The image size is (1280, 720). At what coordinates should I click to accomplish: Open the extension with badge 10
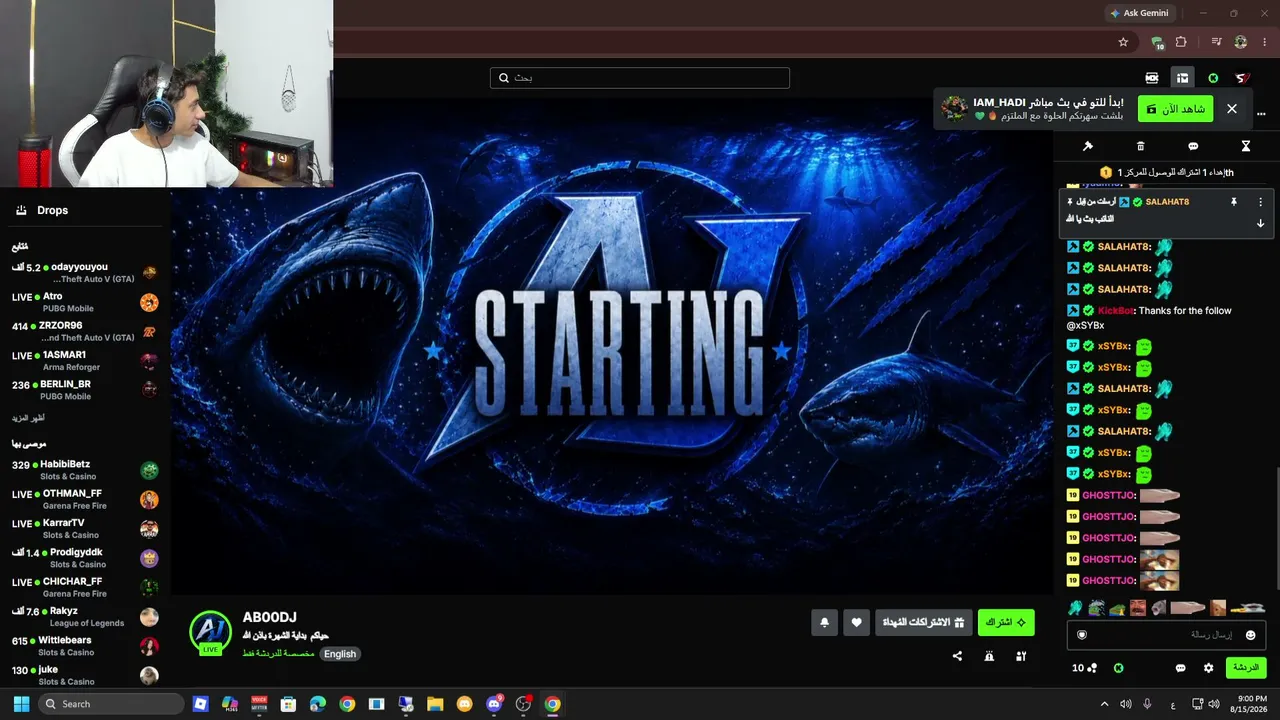click(1157, 42)
